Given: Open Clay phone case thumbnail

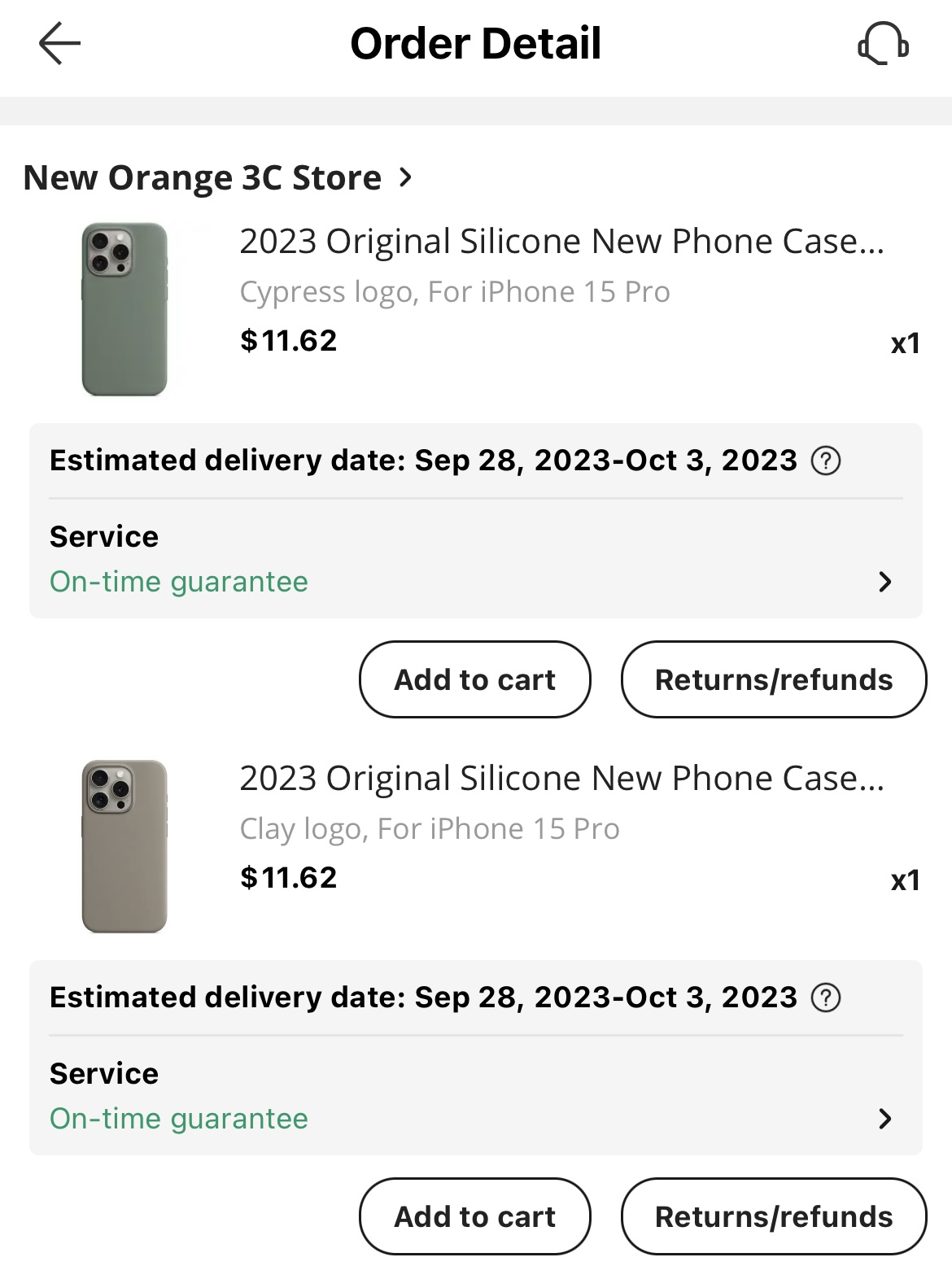Looking at the screenshot, I should tap(124, 846).
